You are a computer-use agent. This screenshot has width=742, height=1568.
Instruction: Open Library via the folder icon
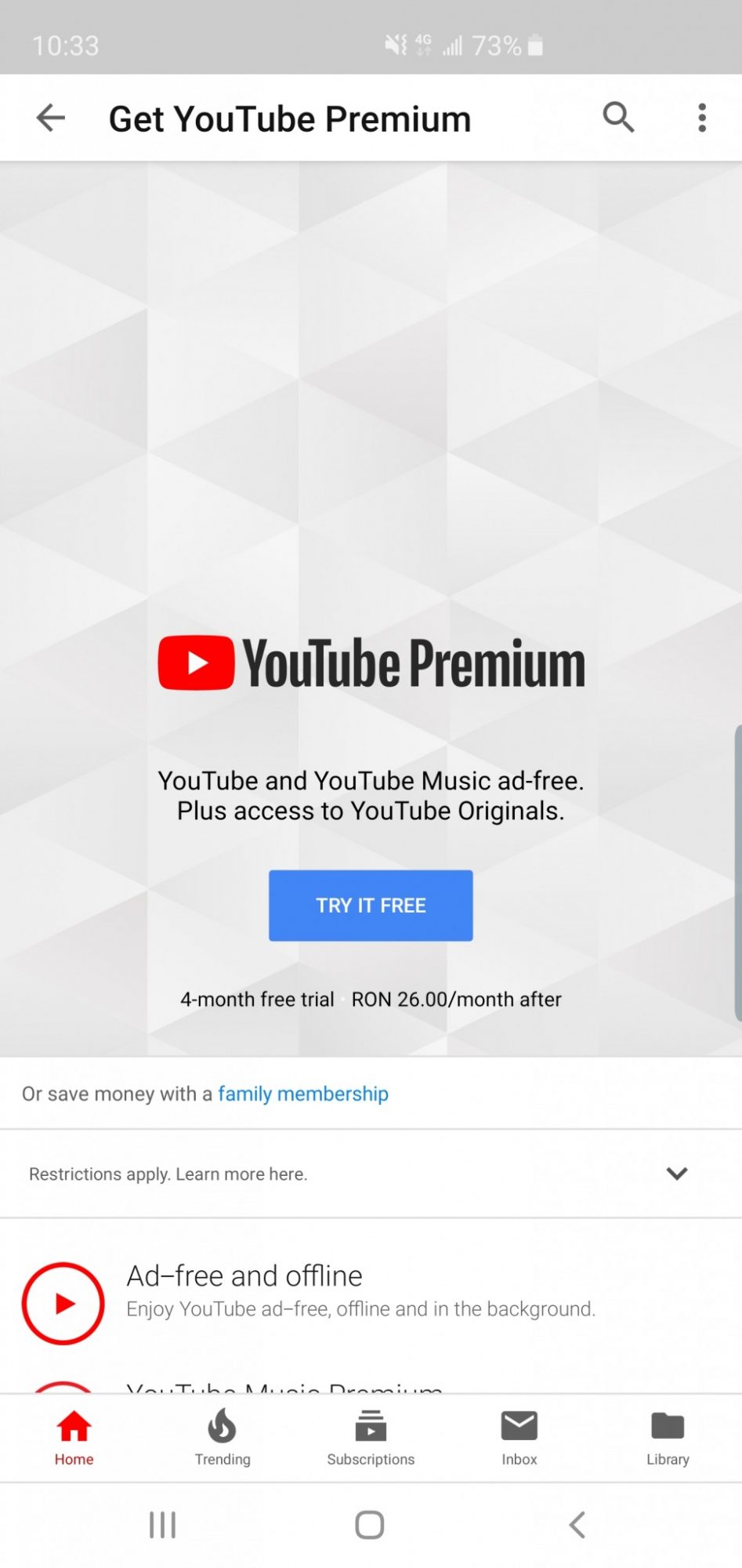click(668, 1426)
